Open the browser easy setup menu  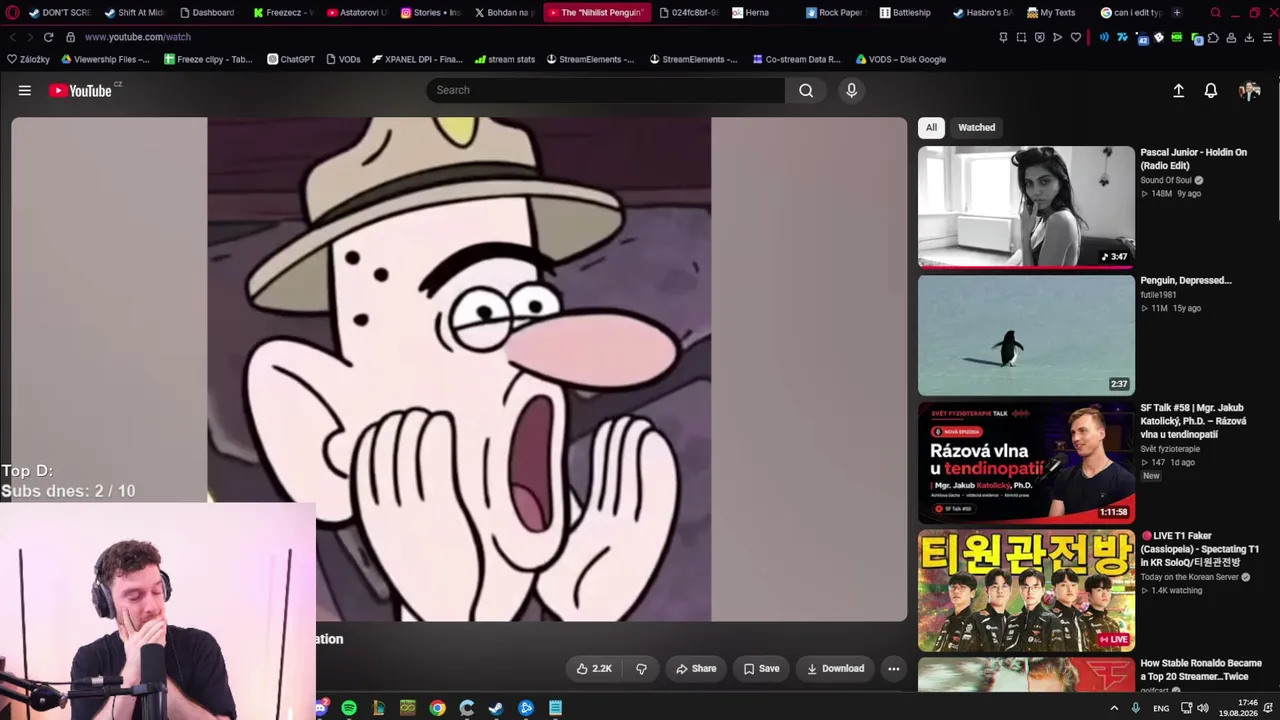coord(1268,38)
